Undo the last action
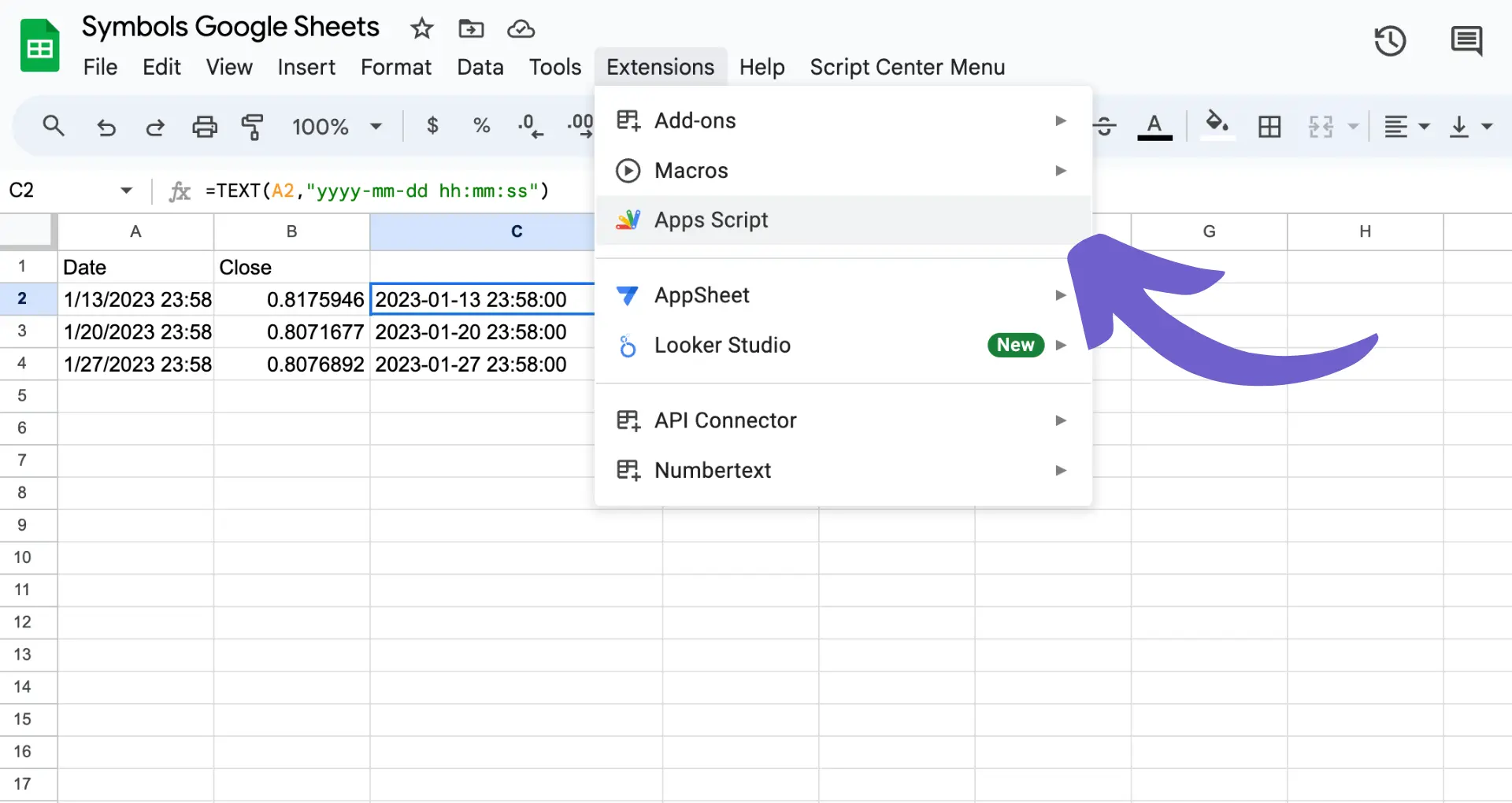 point(106,127)
